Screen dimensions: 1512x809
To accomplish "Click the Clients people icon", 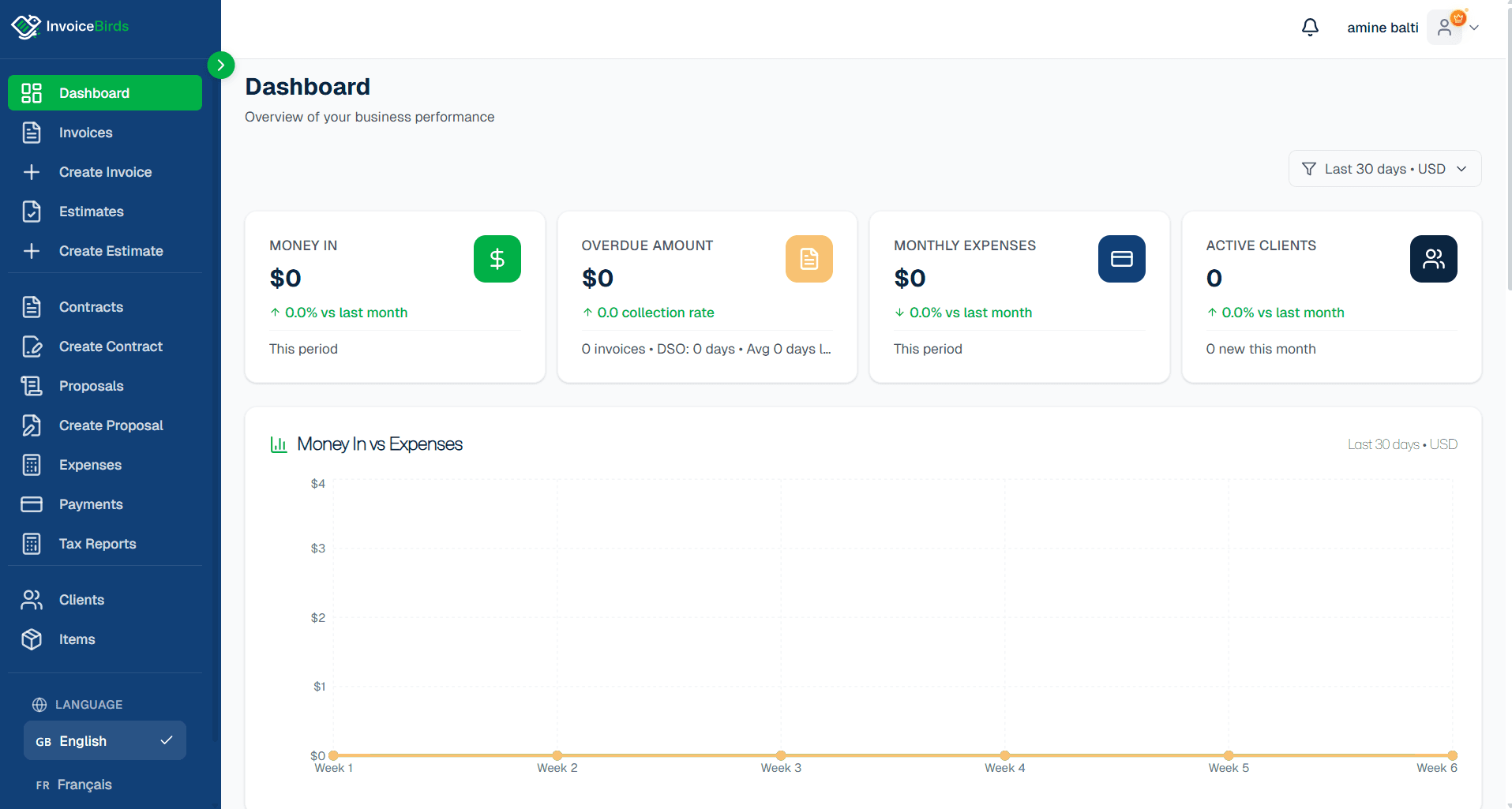I will pyautogui.click(x=32, y=600).
